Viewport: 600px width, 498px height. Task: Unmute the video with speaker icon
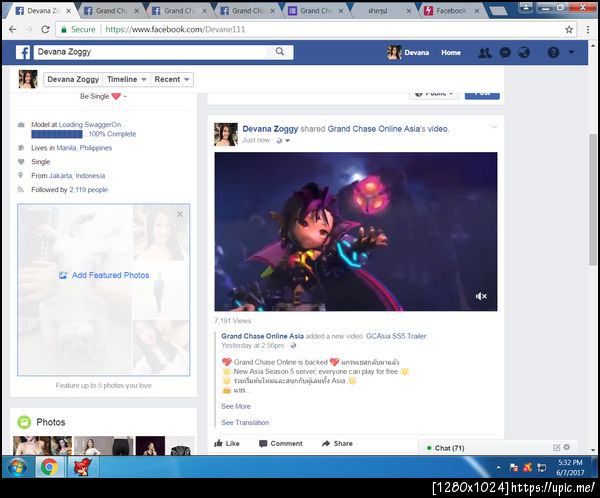[481, 296]
